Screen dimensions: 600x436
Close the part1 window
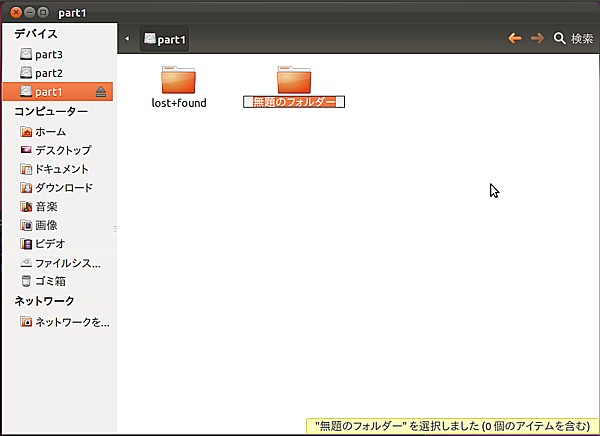click(x=16, y=13)
